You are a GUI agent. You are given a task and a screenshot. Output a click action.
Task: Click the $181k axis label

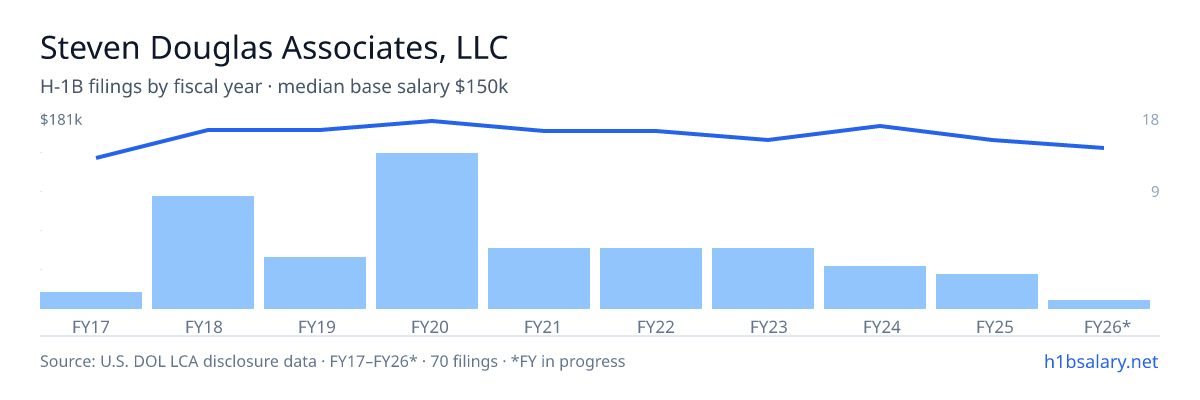coord(61,120)
